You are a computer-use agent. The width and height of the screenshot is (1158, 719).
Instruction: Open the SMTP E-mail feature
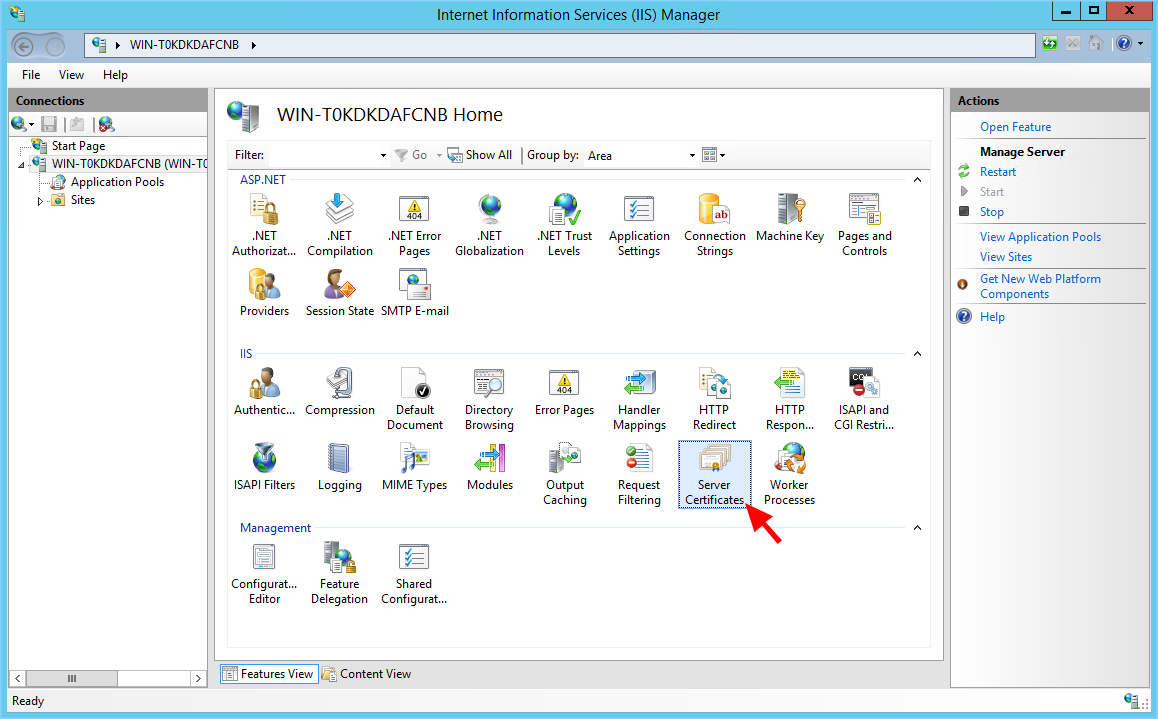pyautogui.click(x=414, y=293)
